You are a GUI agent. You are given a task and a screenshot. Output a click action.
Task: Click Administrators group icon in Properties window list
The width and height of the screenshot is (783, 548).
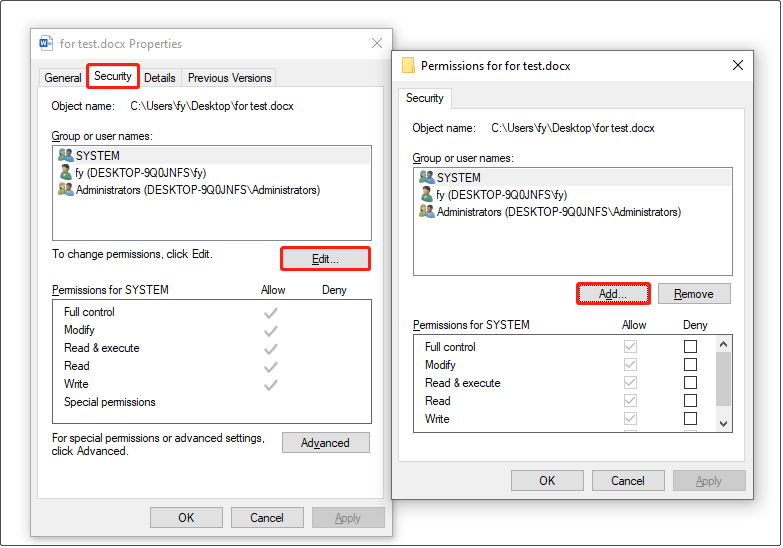click(65, 189)
